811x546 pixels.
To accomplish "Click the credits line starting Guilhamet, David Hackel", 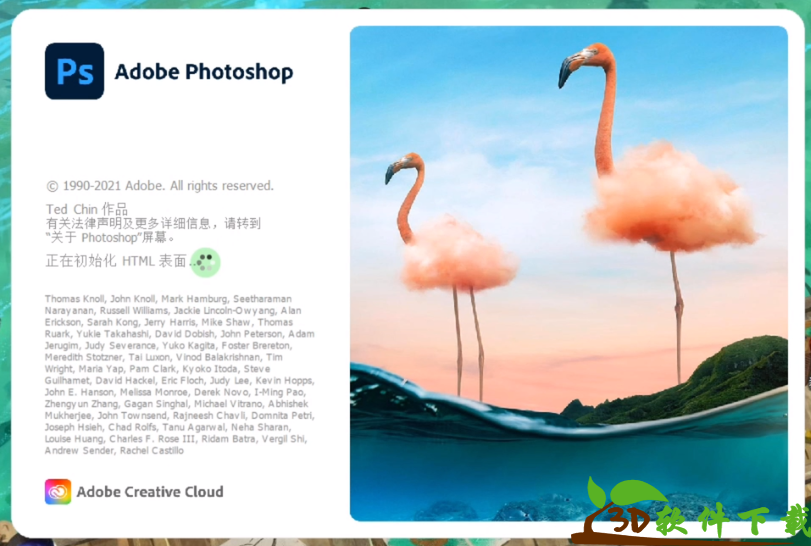I will click(179, 381).
